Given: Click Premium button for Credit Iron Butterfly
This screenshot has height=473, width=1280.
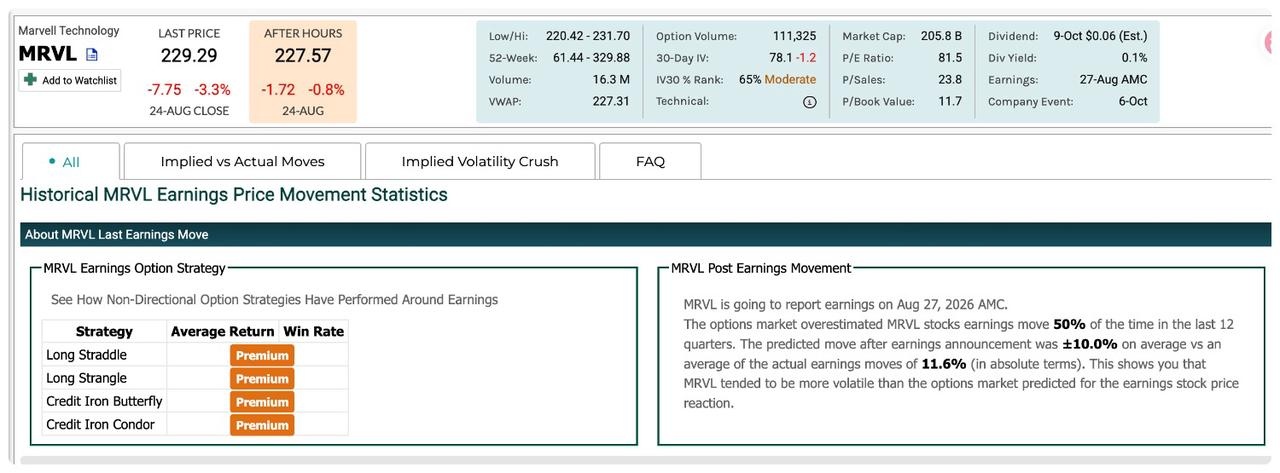Looking at the screenshot, I should coord(262,402).
